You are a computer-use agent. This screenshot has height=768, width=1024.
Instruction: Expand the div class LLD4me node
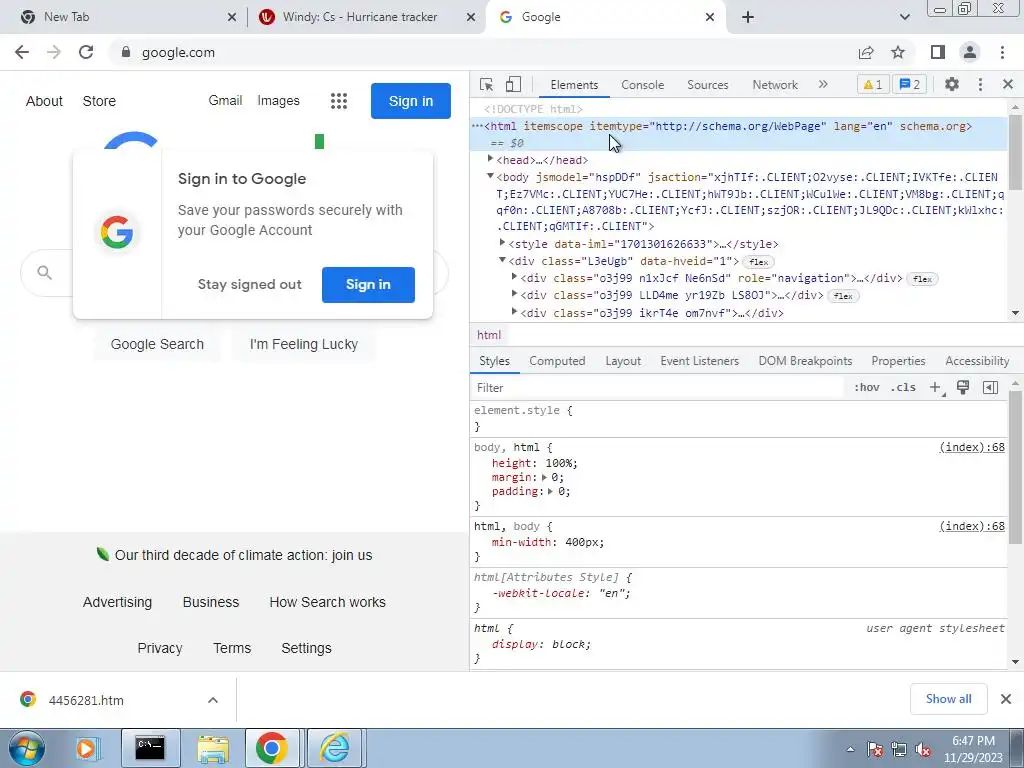click(x=514, y=295)
